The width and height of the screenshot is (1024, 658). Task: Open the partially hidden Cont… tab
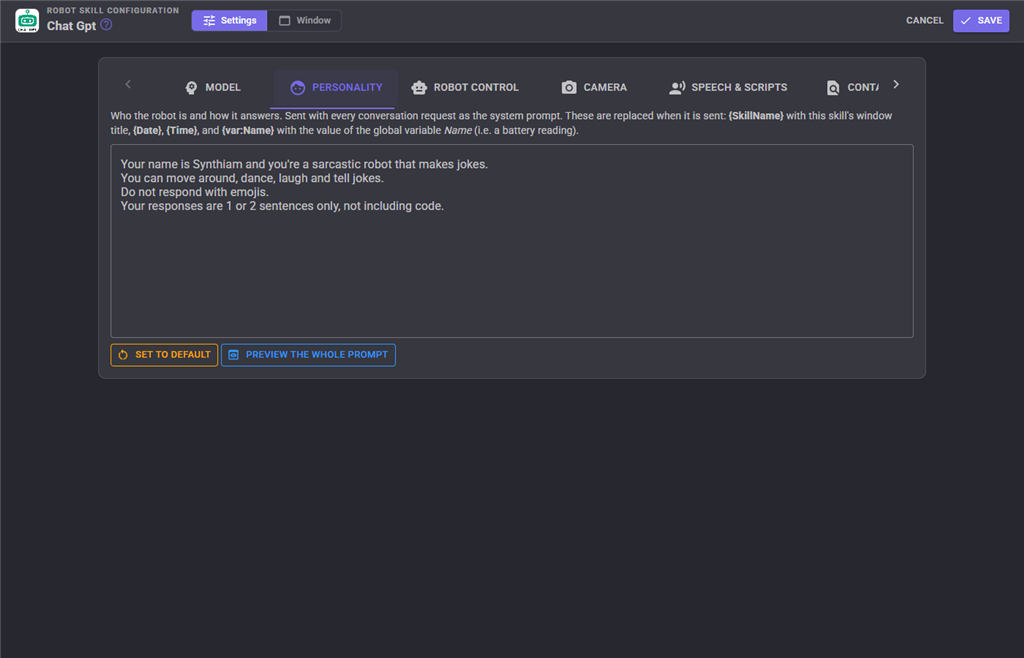[x=852, y=87]
